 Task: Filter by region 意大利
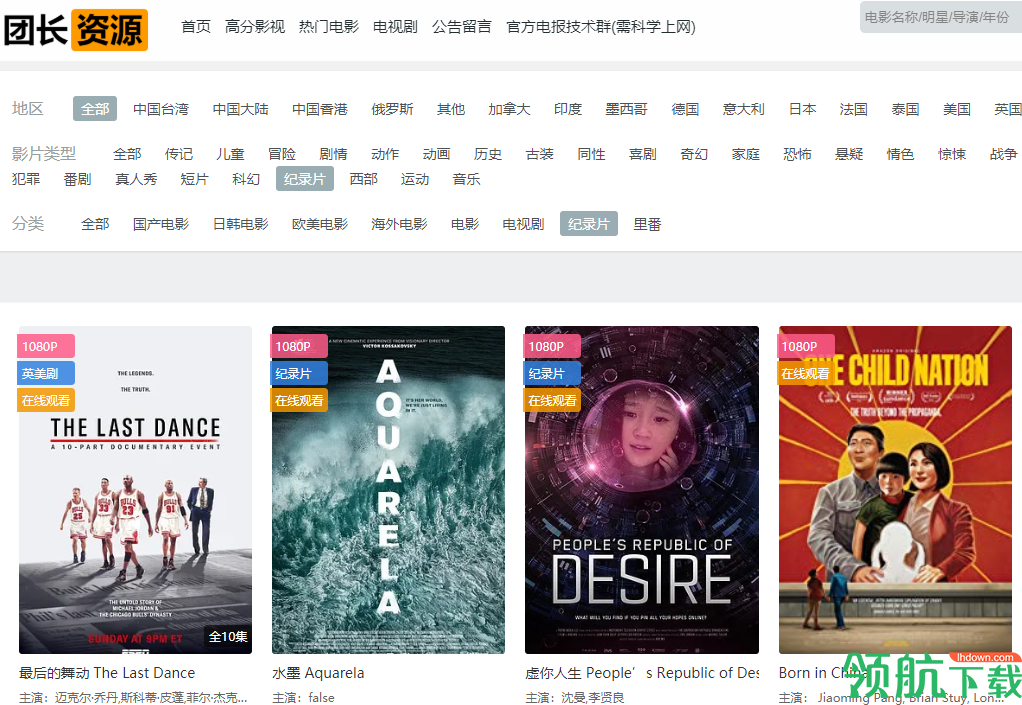coord(744,109)
